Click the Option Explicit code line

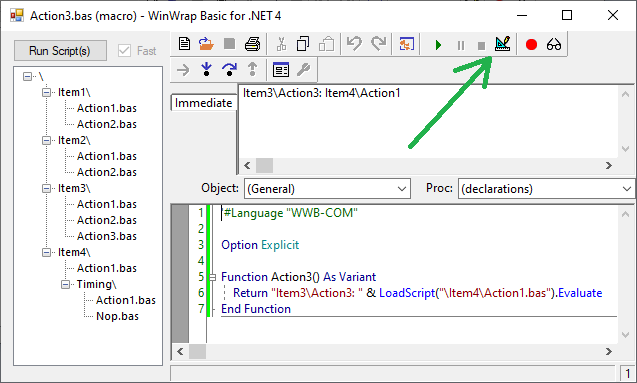(260, 245)
